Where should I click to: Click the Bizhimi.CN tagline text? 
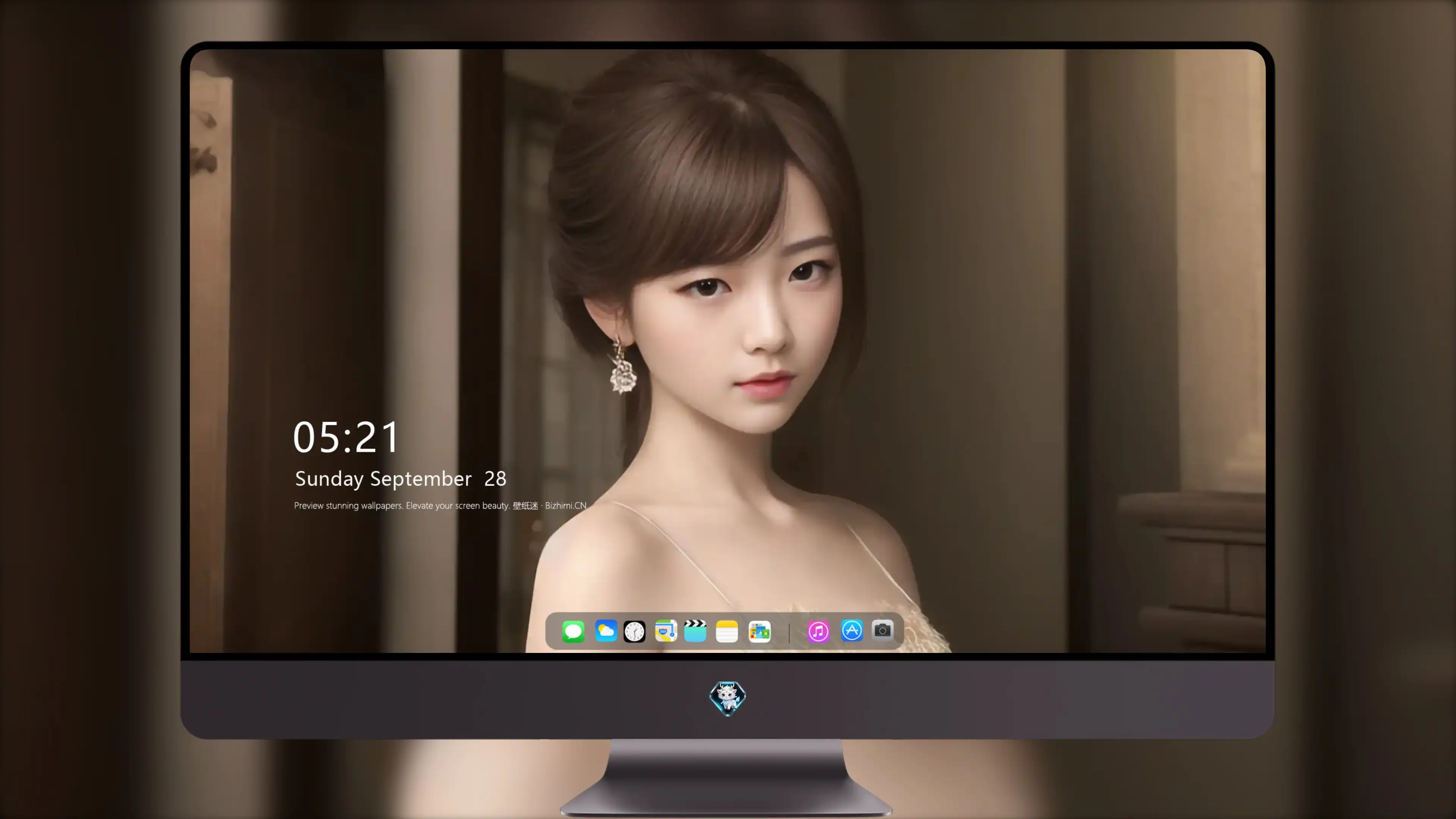(440, 505)
